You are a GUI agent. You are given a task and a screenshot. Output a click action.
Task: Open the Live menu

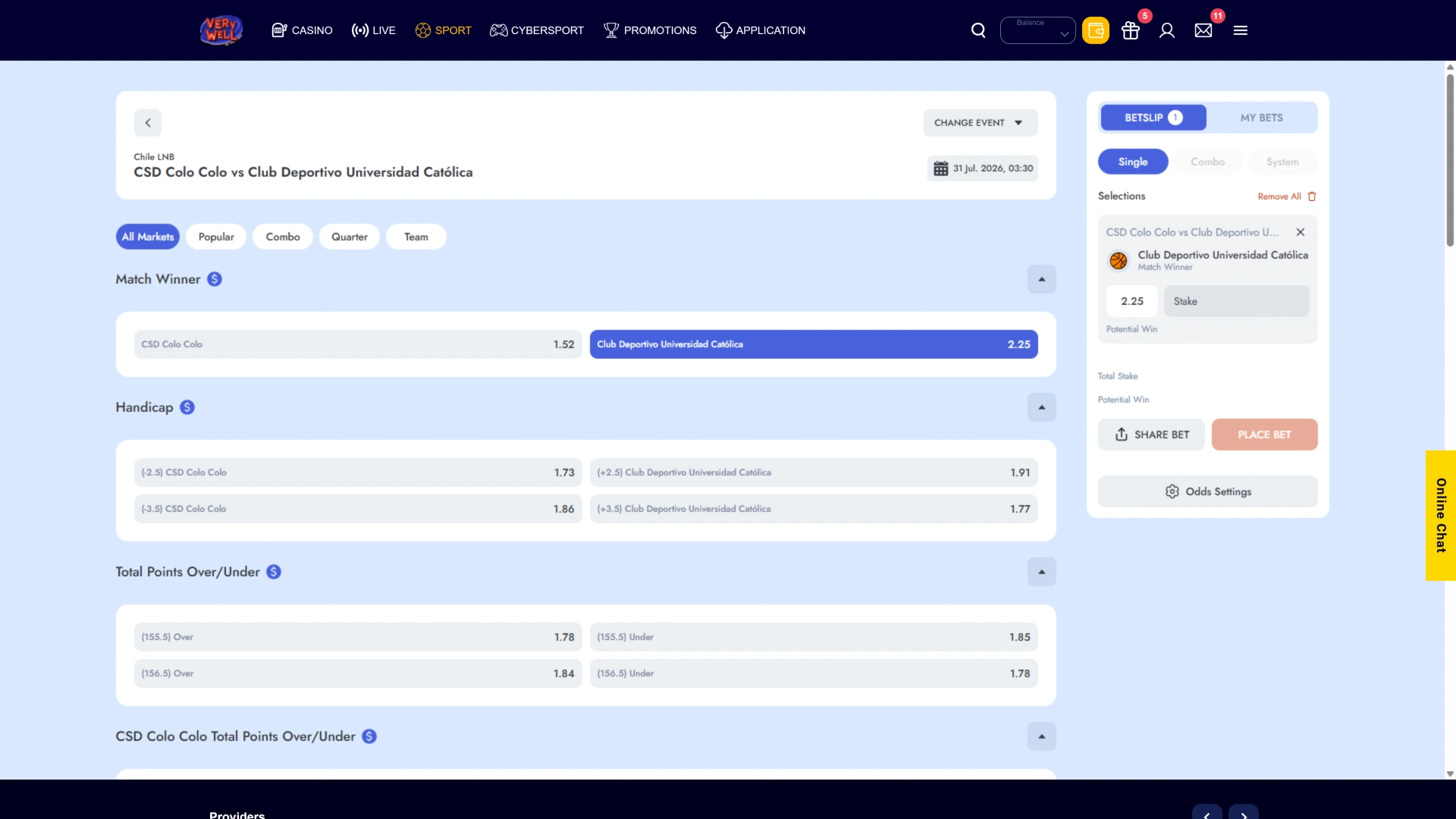click(373, 30)
